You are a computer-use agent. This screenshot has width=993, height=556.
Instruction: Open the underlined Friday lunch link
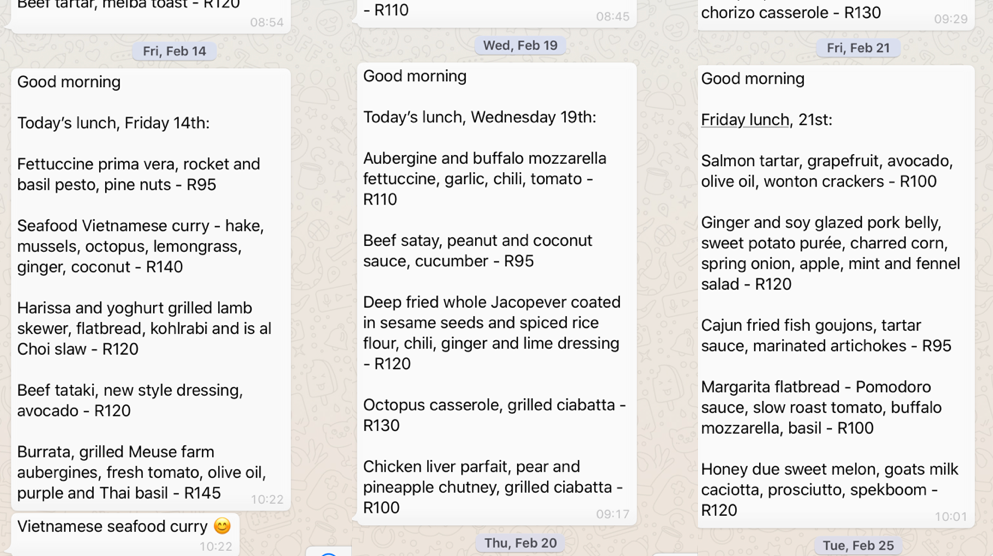coord(745,120)
